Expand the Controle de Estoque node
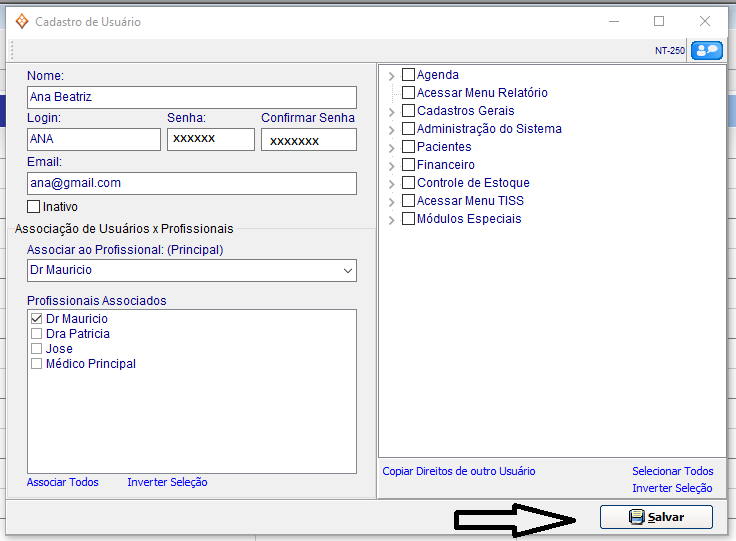736x541 pixels. [391, 183]
